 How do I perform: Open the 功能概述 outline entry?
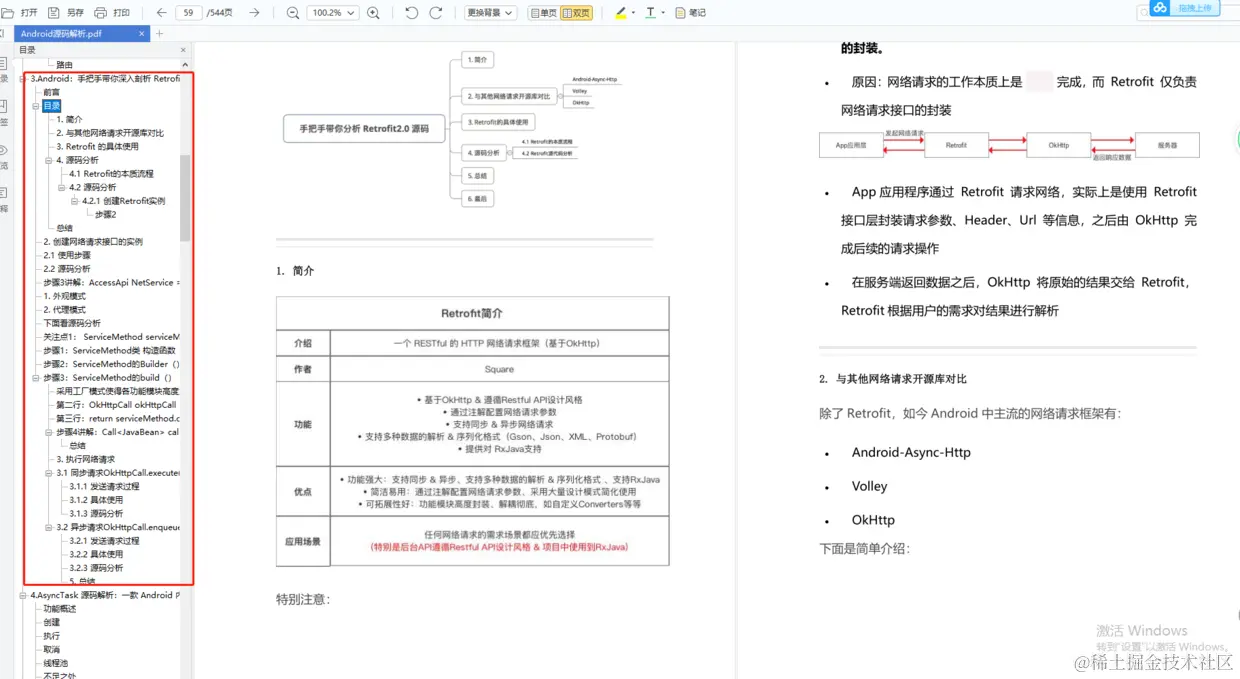click(x=59, y=608)
